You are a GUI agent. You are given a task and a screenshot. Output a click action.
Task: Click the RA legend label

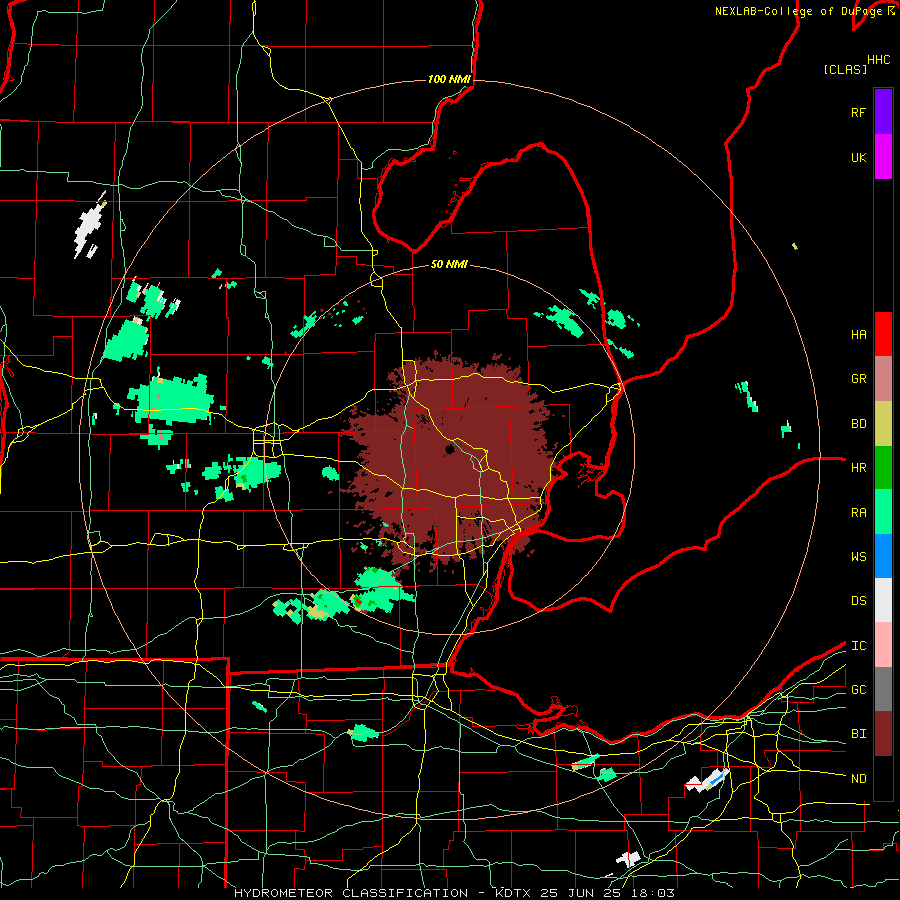click(x=858, y=513)
